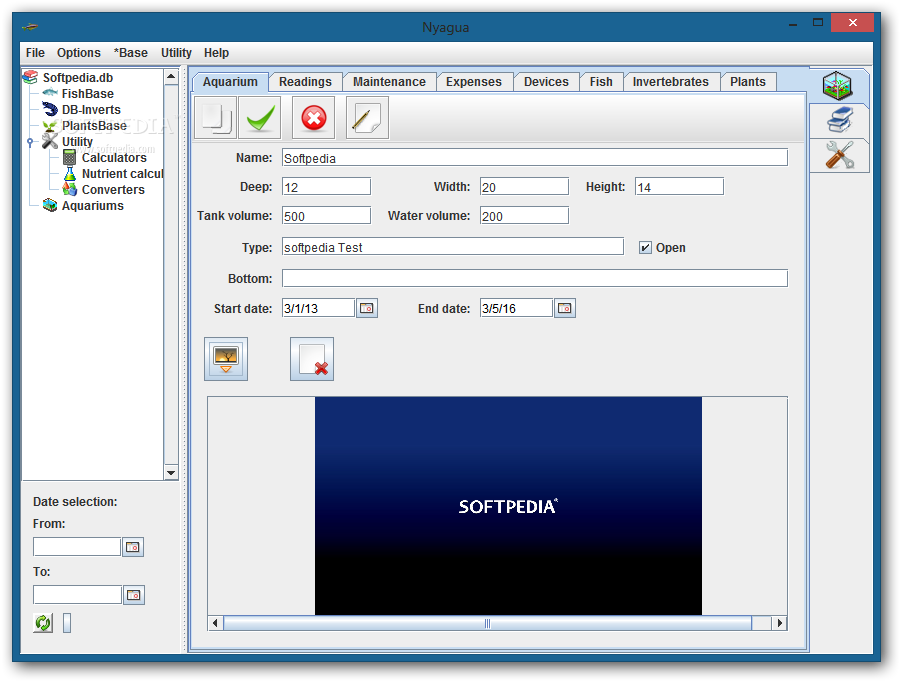Select the aquarium cube side tab
The height and width of the screenshot is (682, 901).
838,86
